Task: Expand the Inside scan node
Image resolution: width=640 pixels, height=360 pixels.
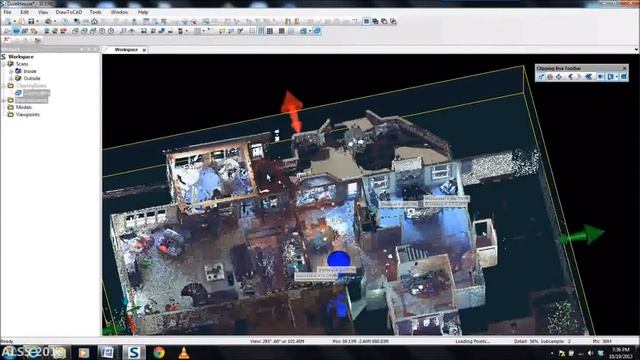Action: pos(11,71)
